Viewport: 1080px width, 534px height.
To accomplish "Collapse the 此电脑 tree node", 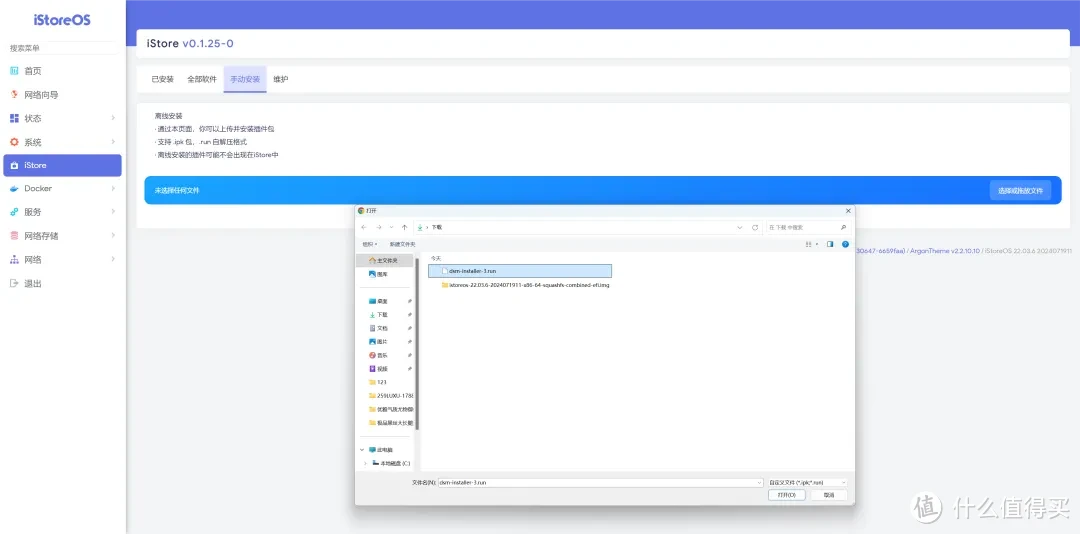I will pos(363,449).
